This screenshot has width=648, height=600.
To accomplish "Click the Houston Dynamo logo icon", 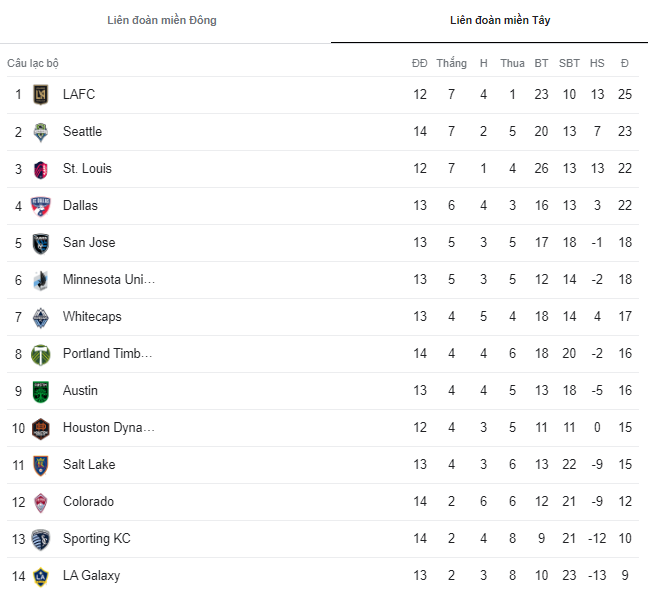I will 40,428.
